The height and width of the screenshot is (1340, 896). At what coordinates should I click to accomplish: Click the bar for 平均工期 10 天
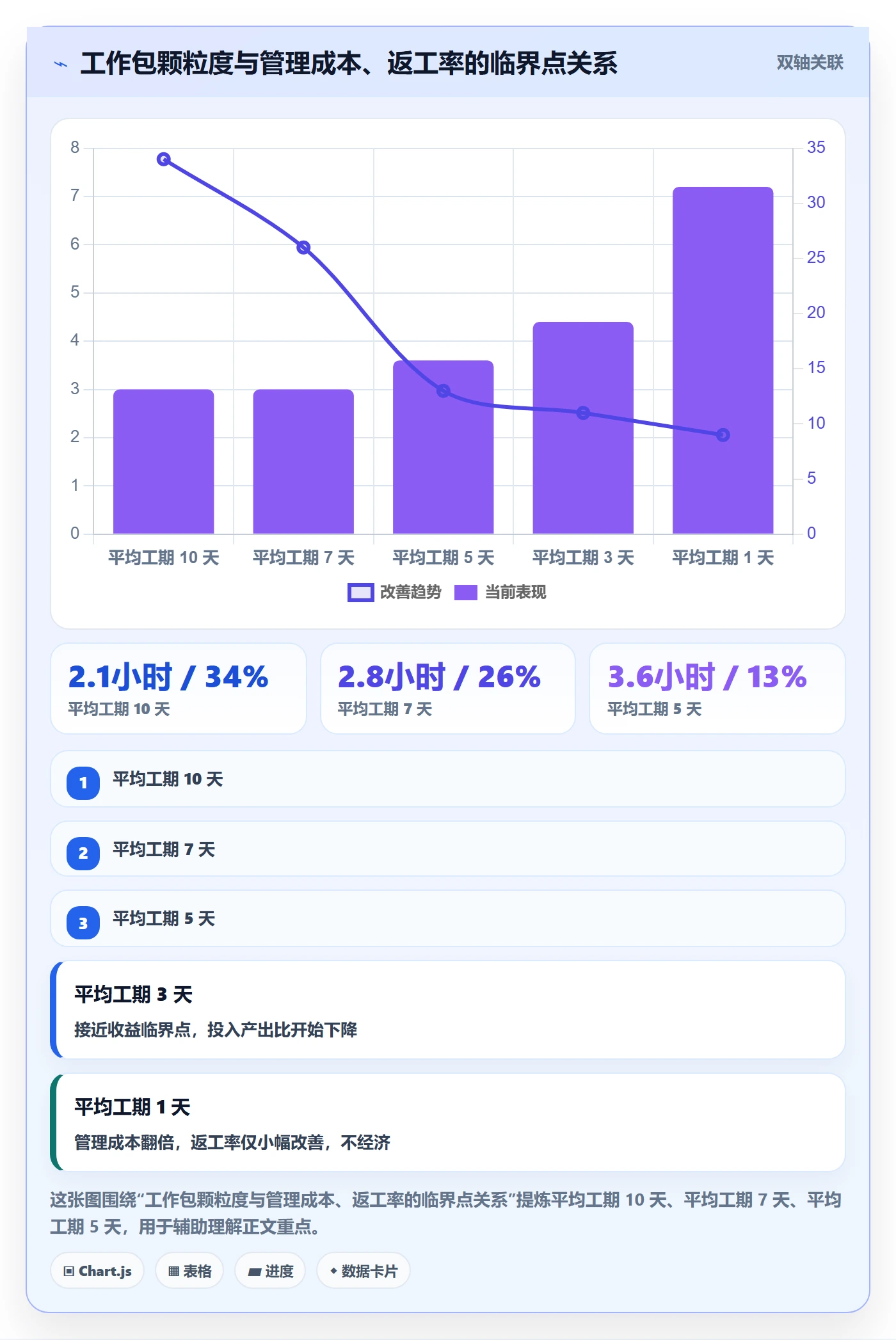[x=163, y=461]
